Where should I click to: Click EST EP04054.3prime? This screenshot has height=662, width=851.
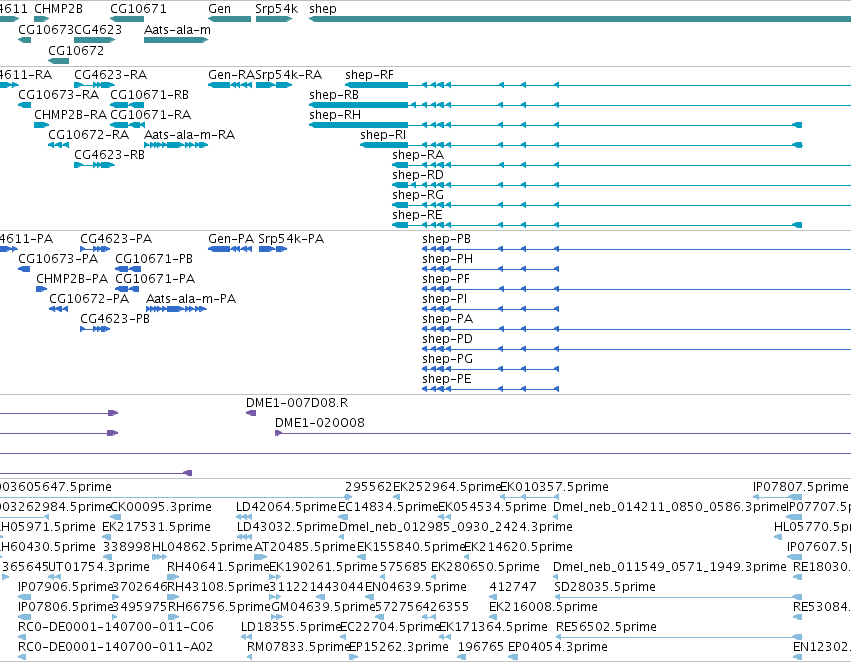tap(513, 657)
